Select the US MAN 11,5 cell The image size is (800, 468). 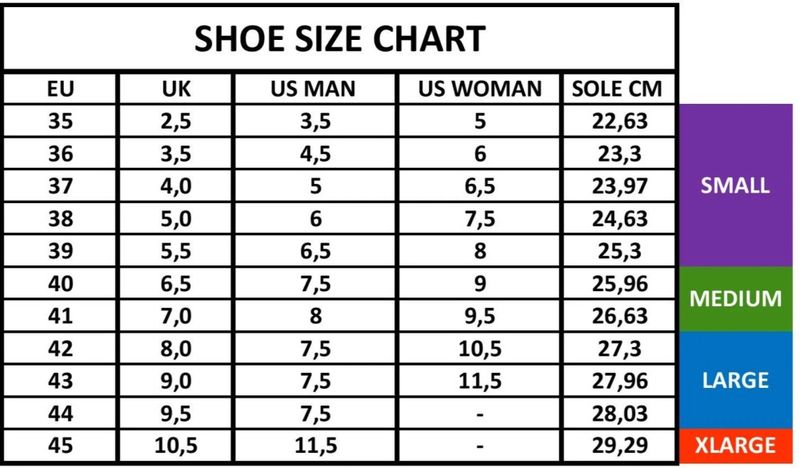coord(314,445)
